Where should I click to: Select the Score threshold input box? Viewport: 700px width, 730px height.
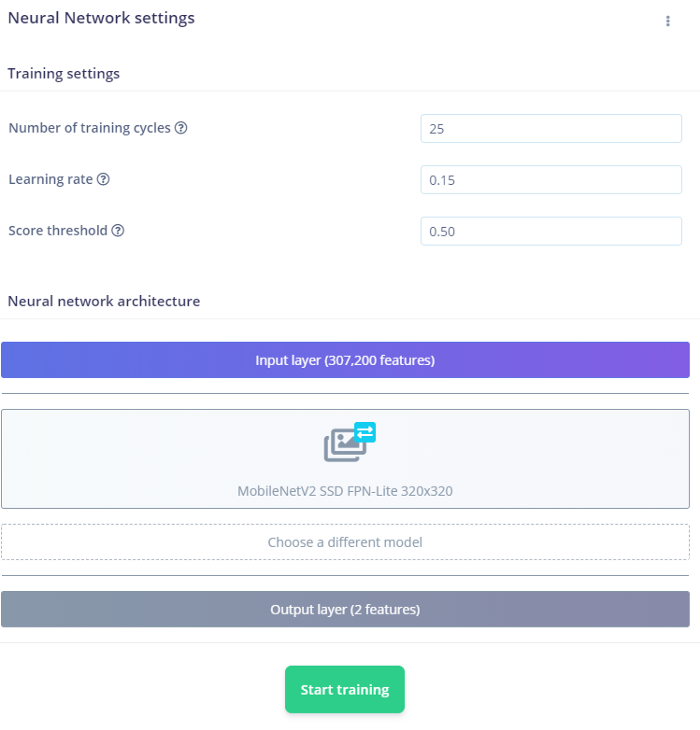551,231
